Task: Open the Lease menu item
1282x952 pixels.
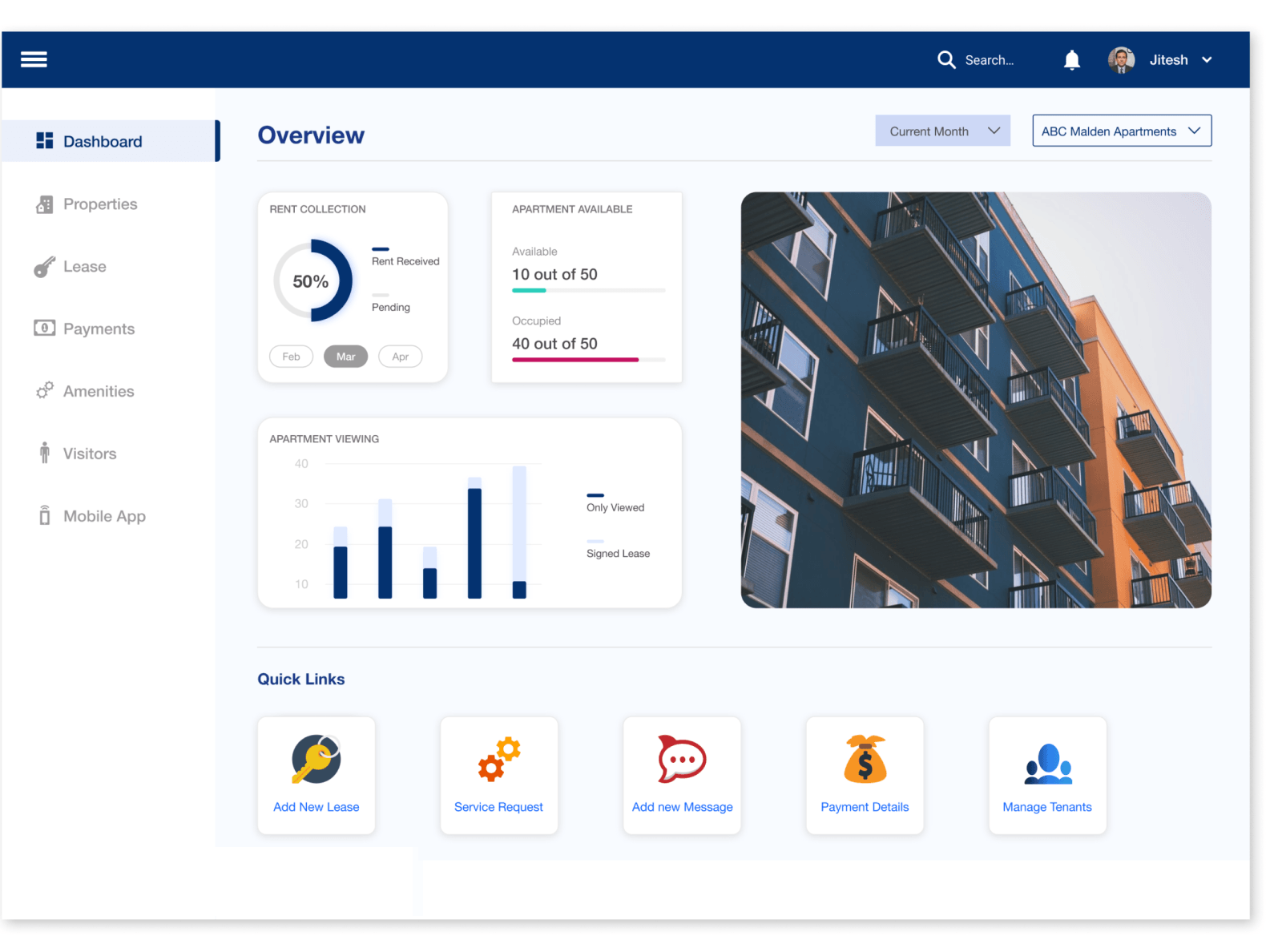Action: 84,267
